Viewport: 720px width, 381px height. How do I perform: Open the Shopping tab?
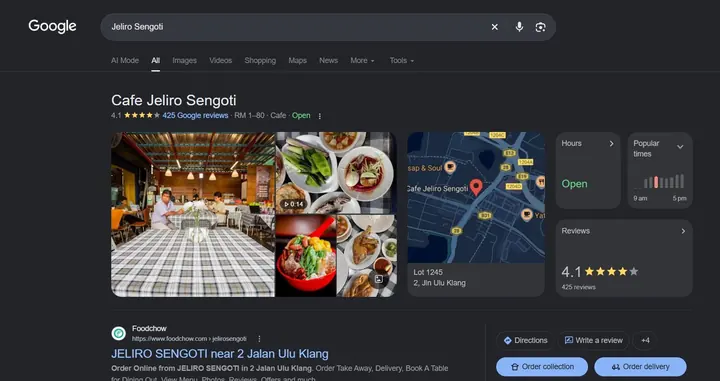tap(260, 60)
